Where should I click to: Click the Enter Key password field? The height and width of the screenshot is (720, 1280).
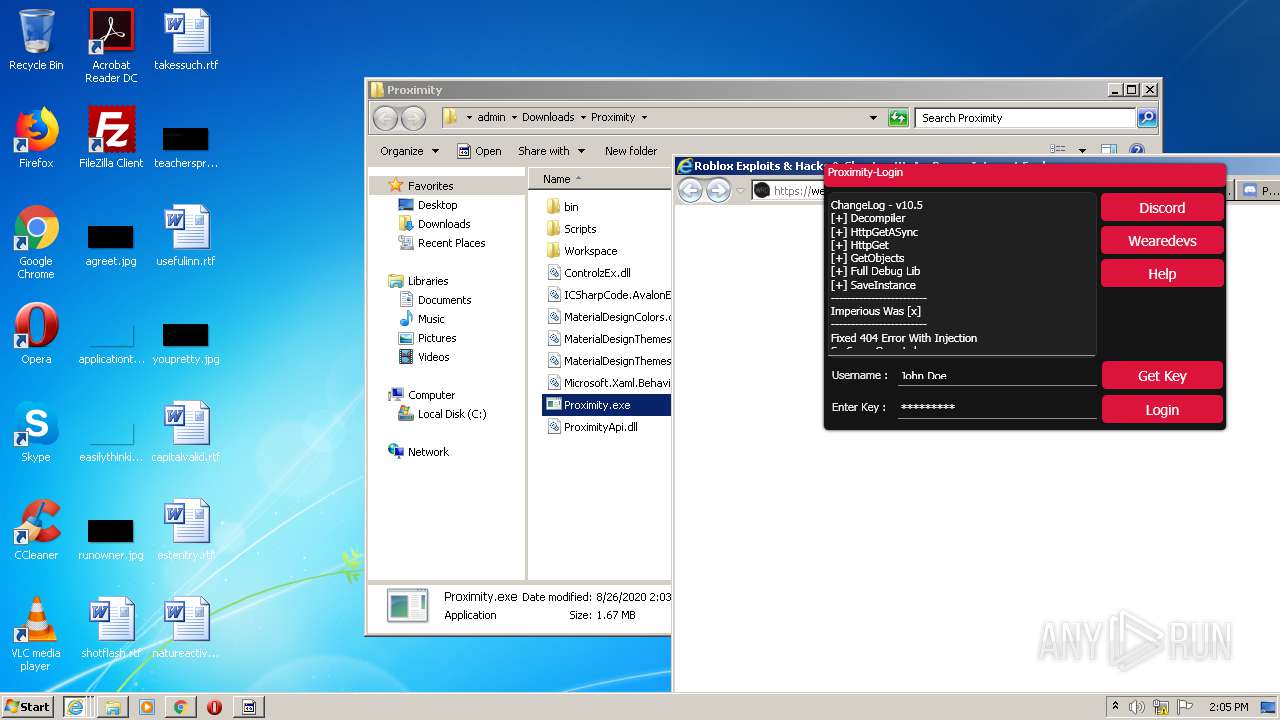pos(997,407)
